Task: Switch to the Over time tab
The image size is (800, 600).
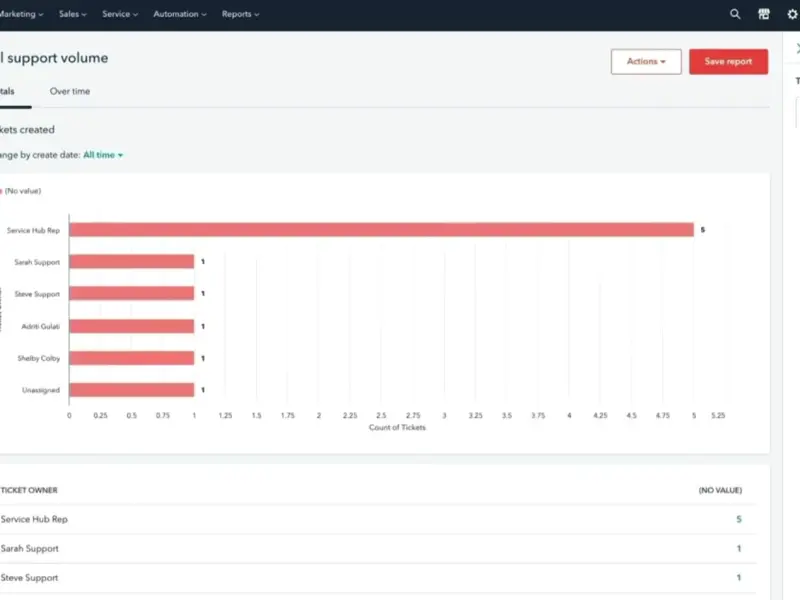Action: point(70,92)
